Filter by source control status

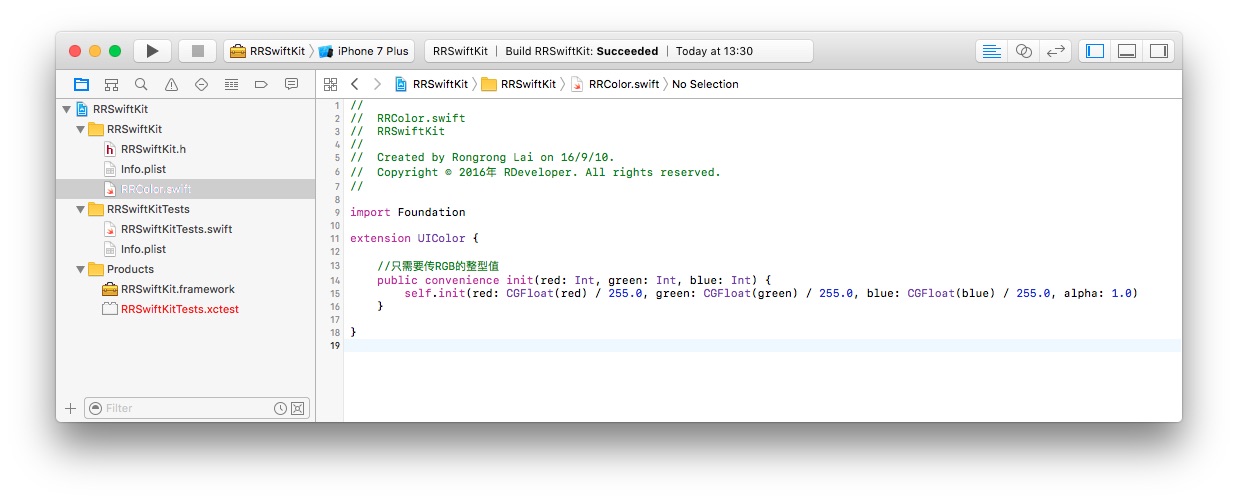(x=297, y=408)
